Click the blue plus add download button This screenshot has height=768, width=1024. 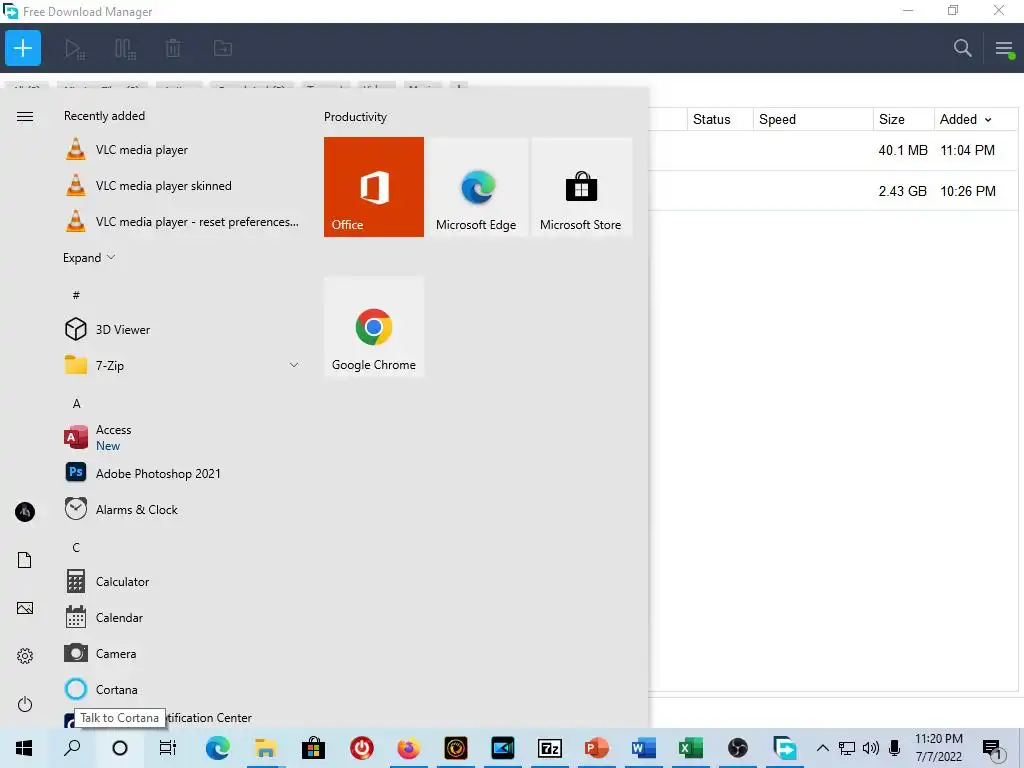[x=23, y=48]
